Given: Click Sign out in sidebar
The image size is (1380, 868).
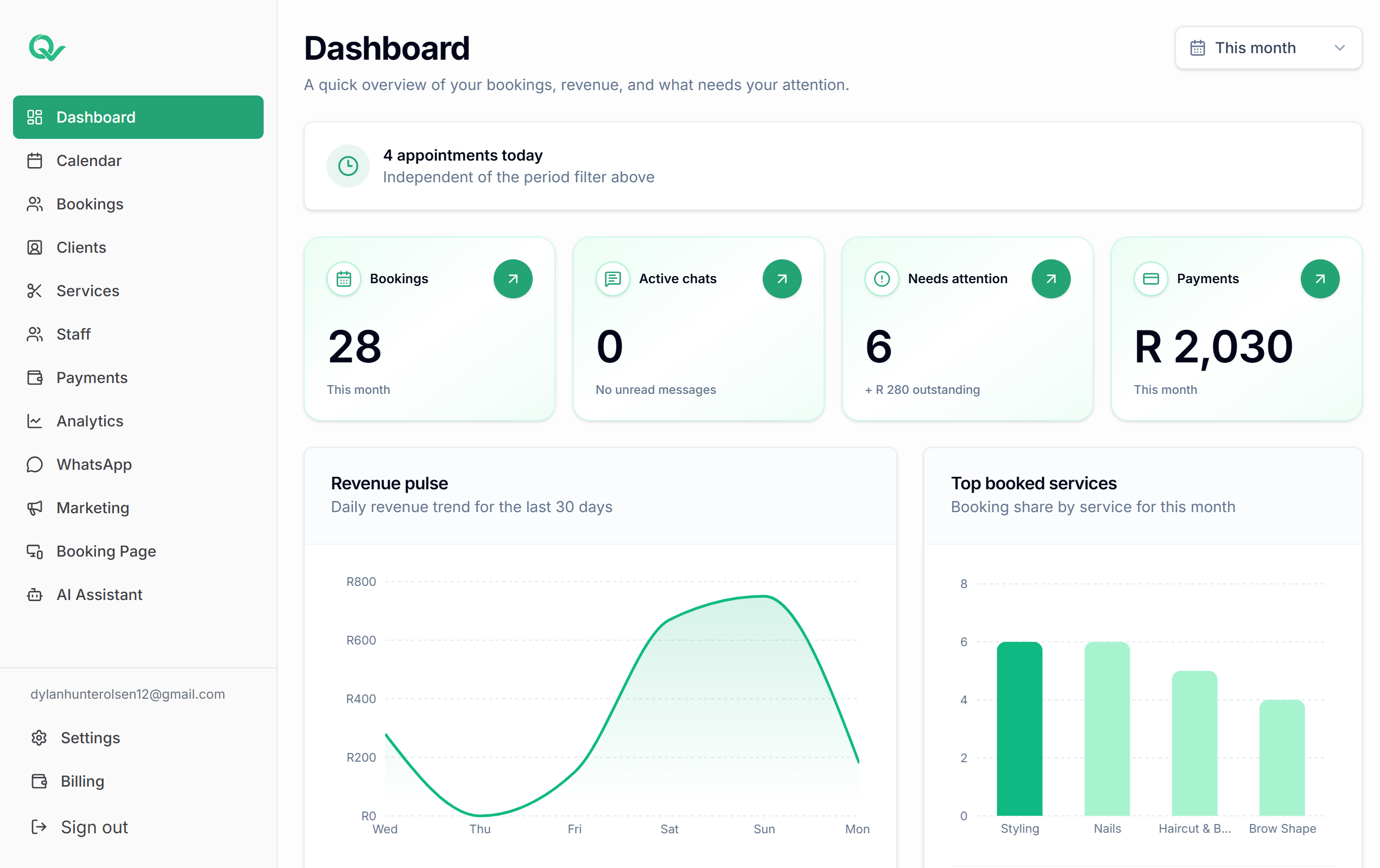Looking at the screenshot, I should click(x=138, y=827).
